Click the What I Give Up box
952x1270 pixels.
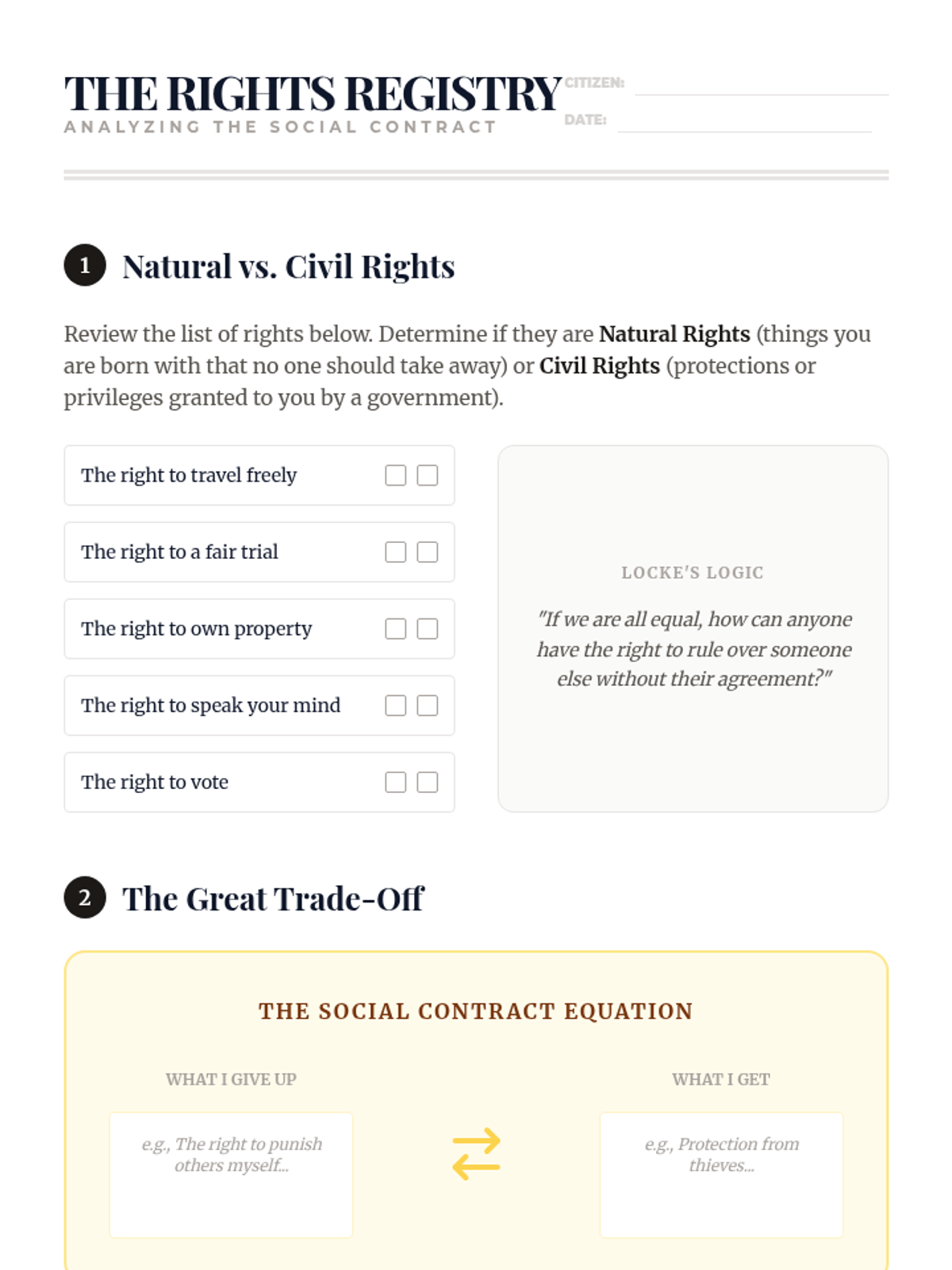pos(231,1175)
